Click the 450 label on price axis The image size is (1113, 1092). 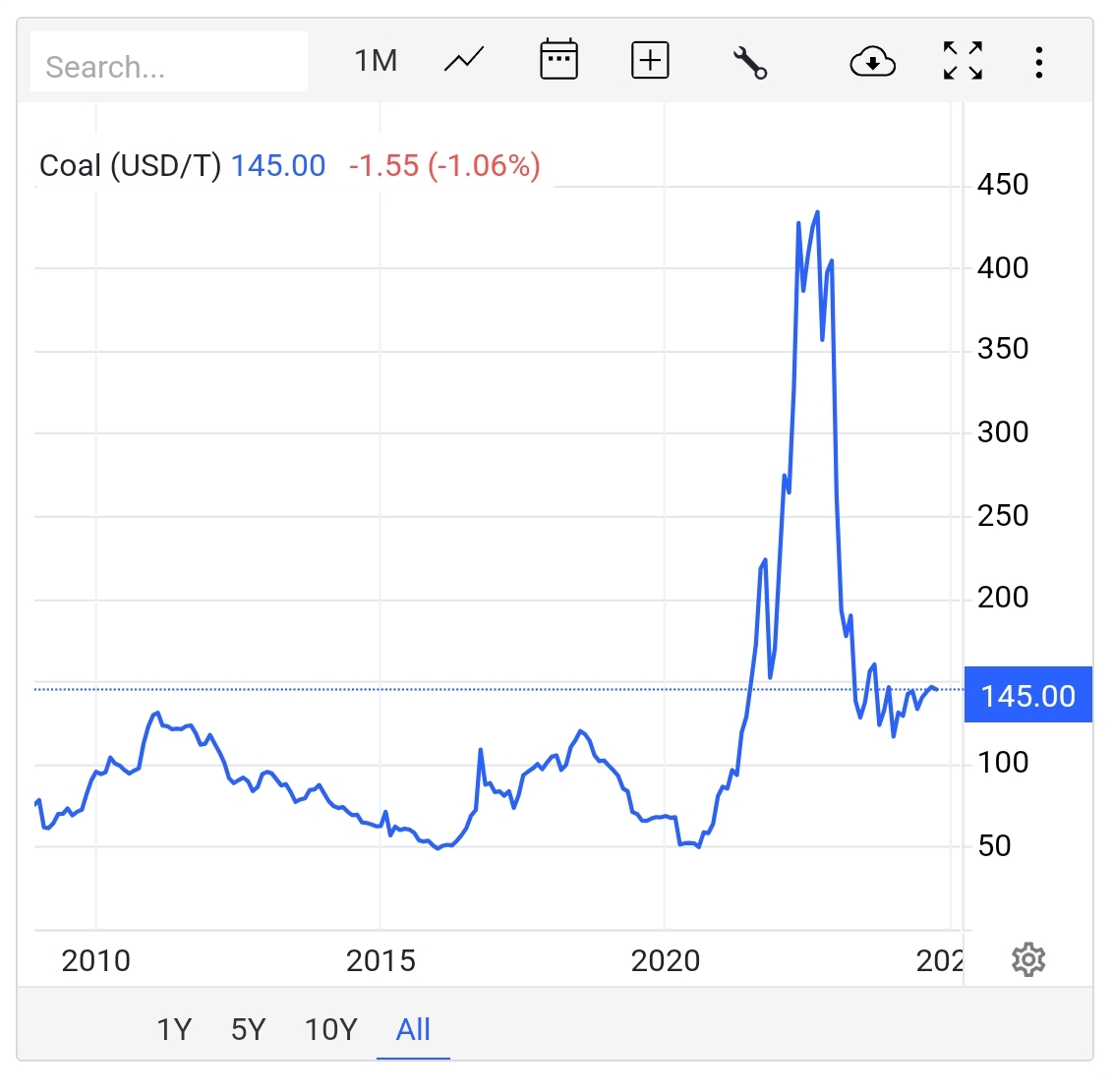1002,184
